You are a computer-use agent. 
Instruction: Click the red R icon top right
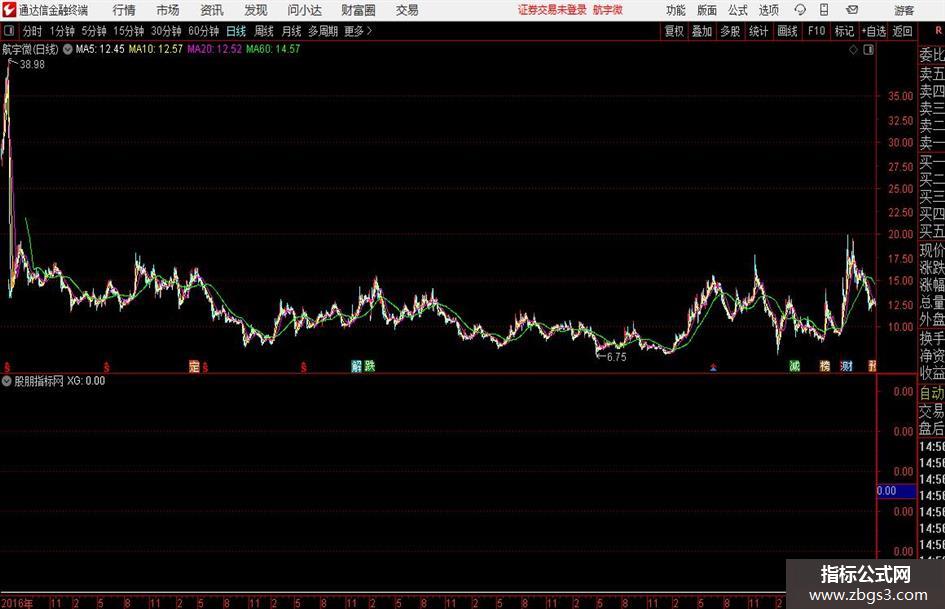pyautogui.click(x=938, y=30)
